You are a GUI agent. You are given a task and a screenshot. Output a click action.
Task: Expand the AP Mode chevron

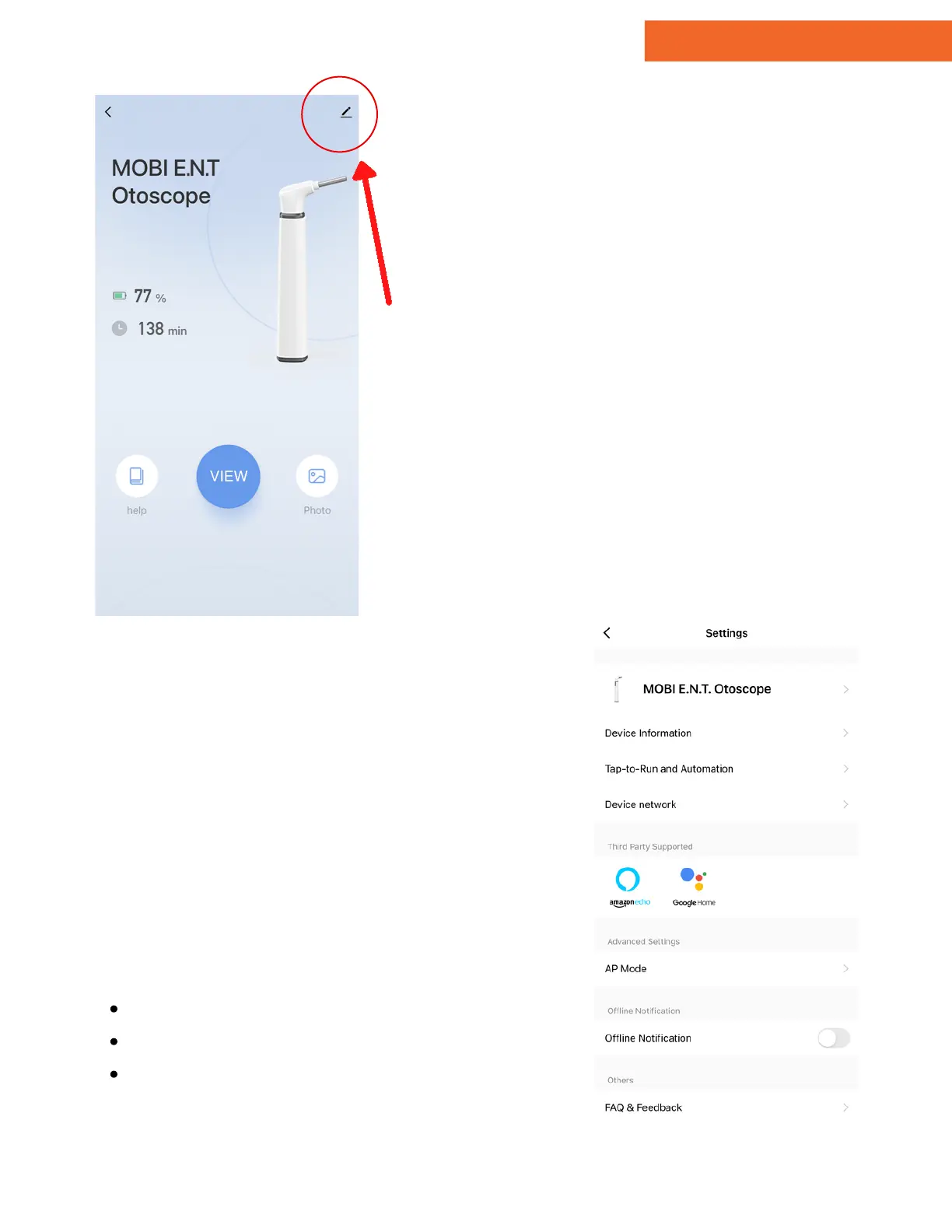point(845,968)
